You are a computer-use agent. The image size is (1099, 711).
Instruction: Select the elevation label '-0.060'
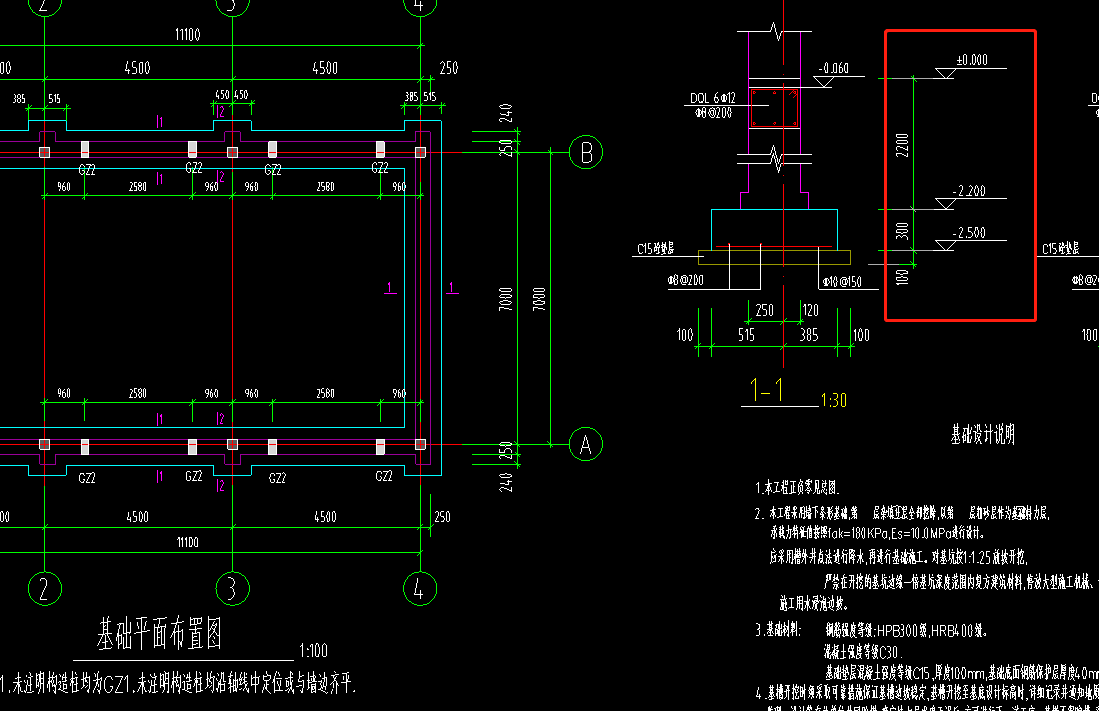833,68
